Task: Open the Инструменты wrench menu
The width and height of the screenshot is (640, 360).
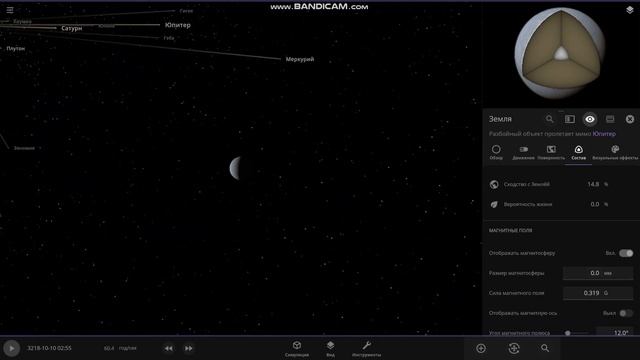Action: [367, 349]
